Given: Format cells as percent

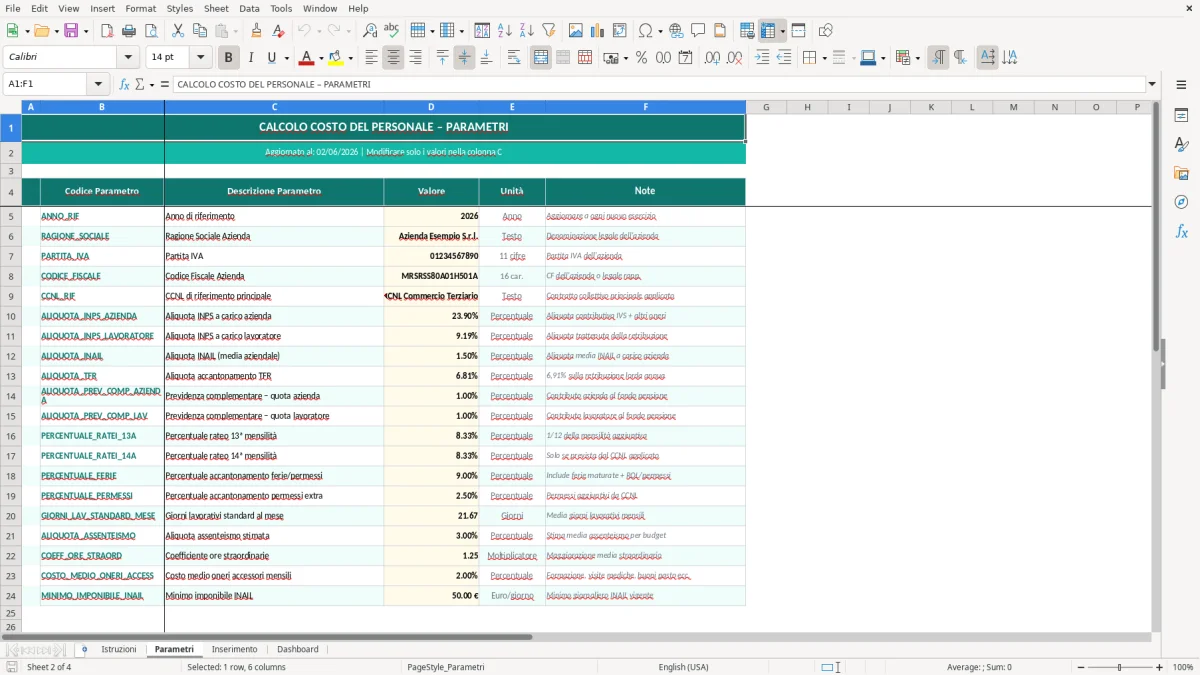Looking at the screenshot, I should point(642,58).
